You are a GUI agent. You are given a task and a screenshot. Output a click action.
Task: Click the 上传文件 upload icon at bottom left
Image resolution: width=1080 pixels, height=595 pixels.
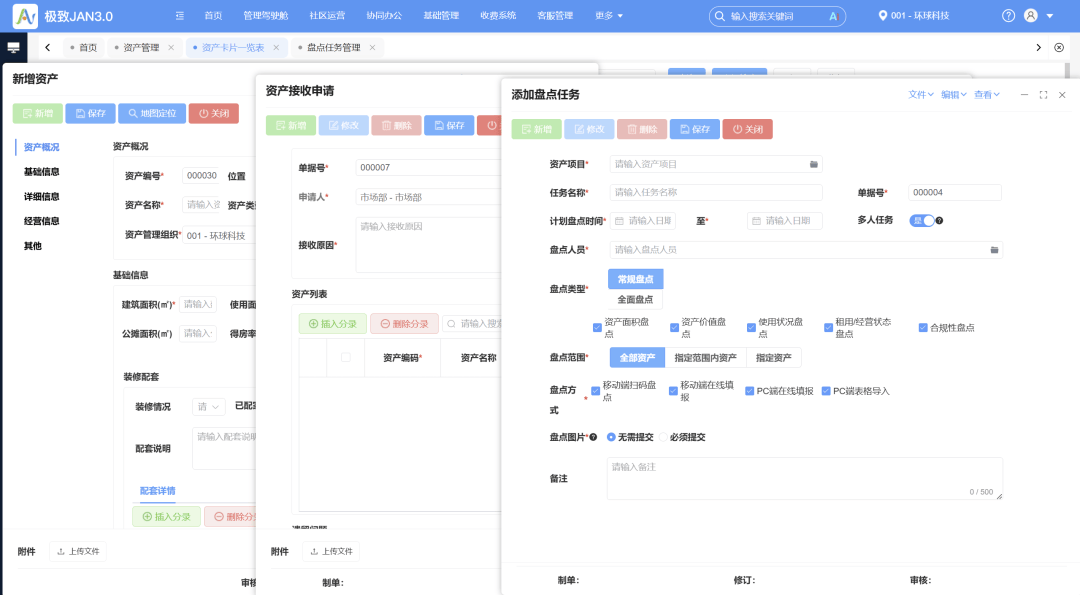[x=63, y=551]
